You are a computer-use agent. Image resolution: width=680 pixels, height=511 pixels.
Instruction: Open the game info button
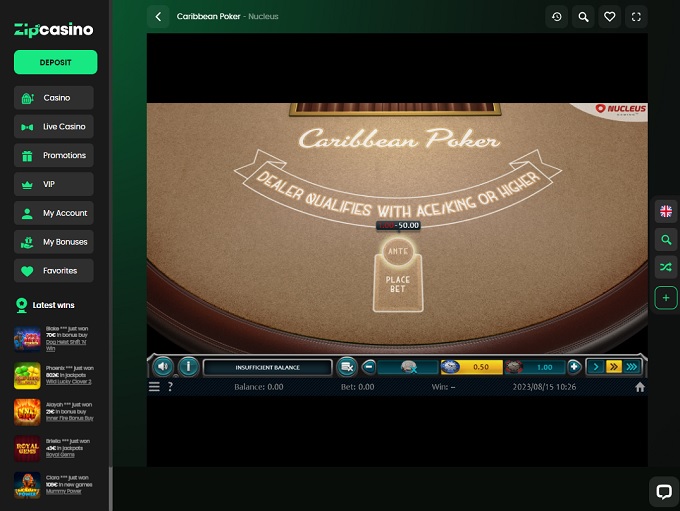coord(187,366)
